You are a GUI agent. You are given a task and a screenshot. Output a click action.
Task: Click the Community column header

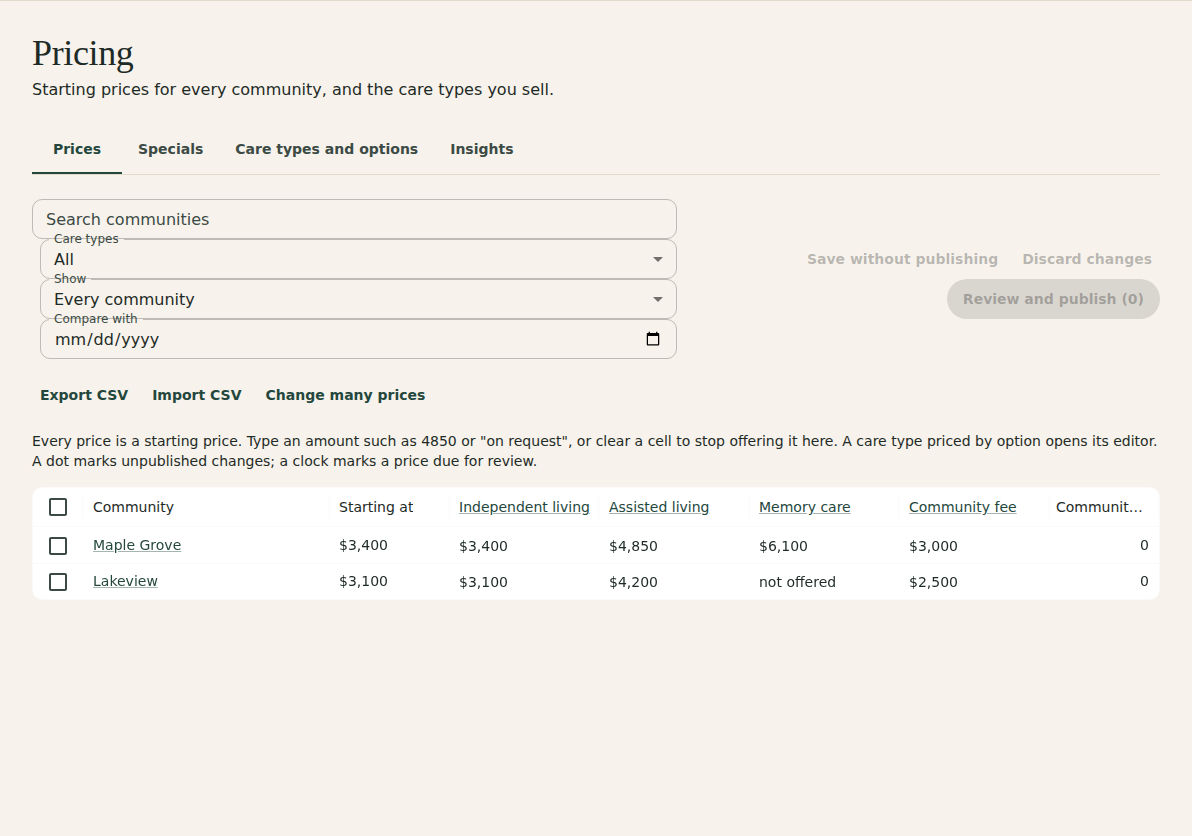[133, 507]
